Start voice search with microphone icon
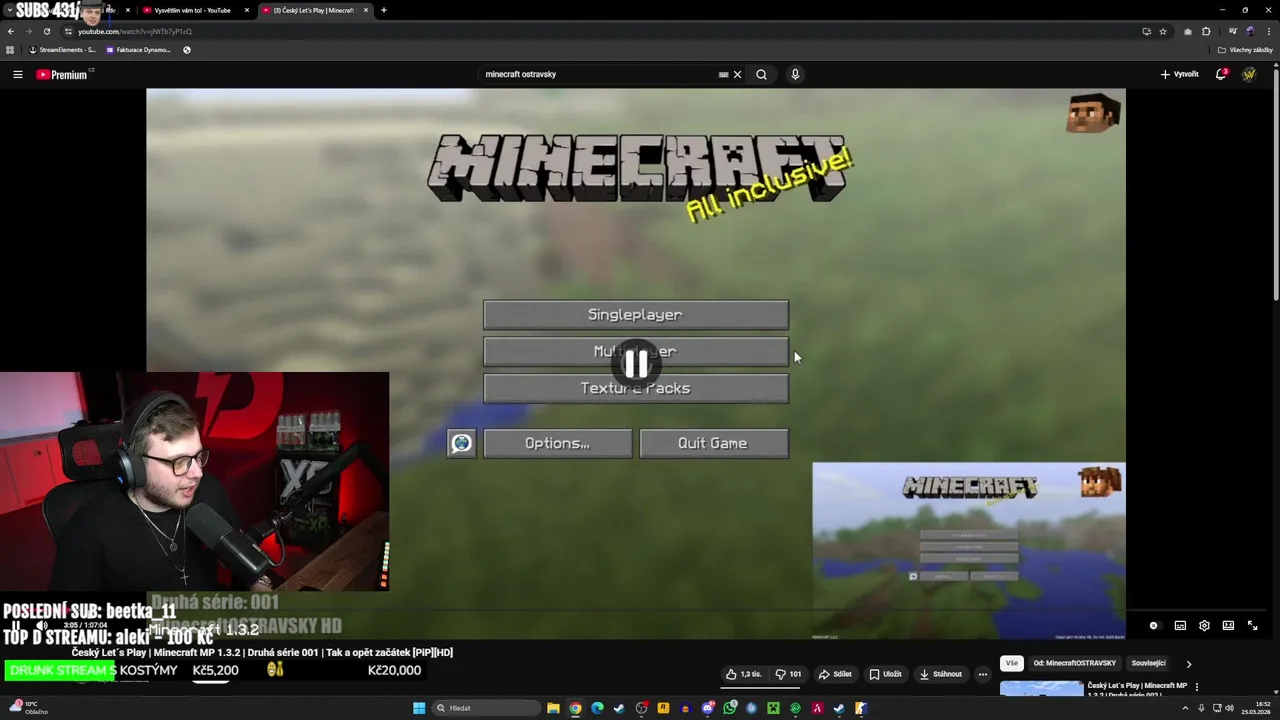This screenshot has width=1280, height=720. (795, 74)
